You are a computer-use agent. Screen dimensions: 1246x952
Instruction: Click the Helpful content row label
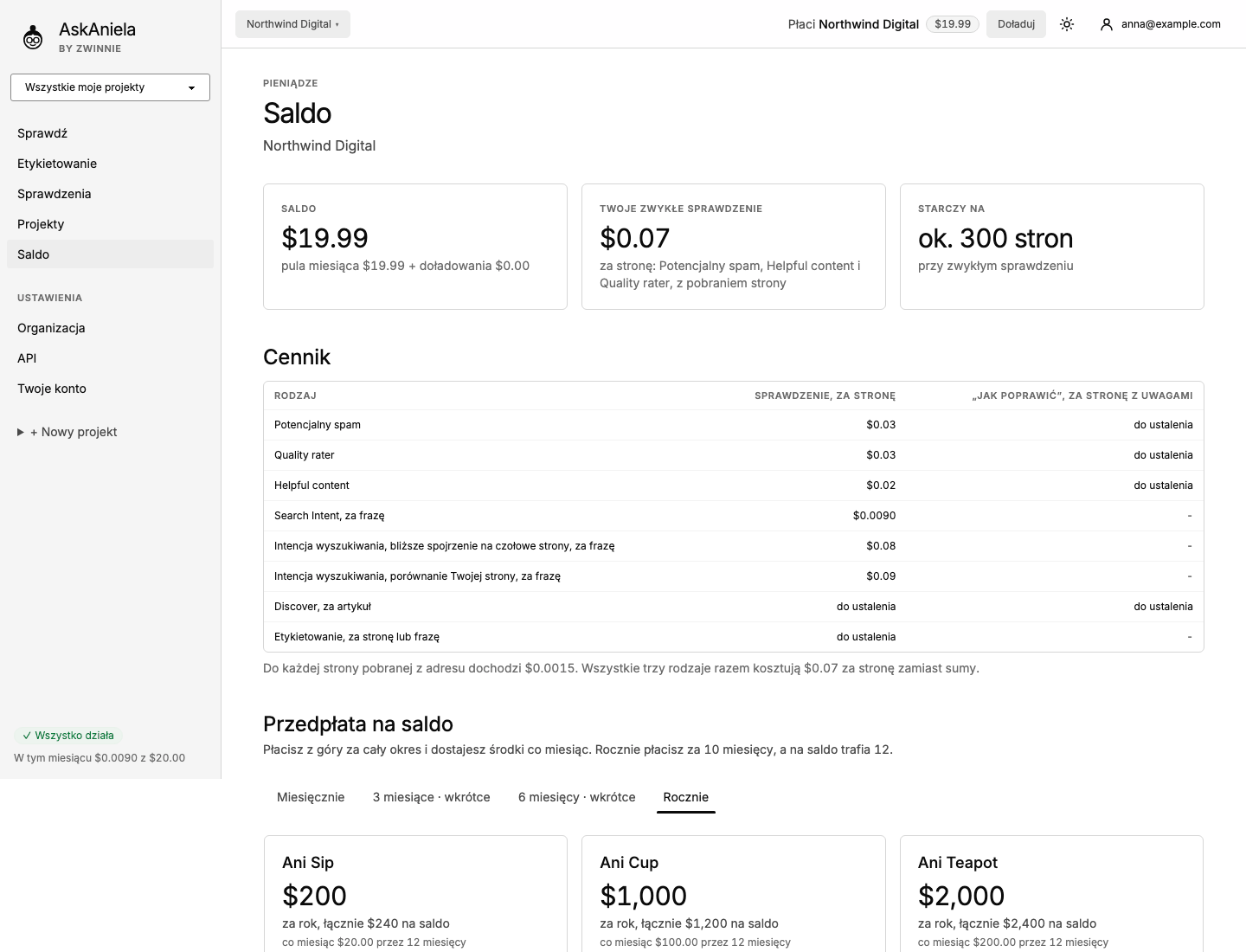tap(311, 486)
